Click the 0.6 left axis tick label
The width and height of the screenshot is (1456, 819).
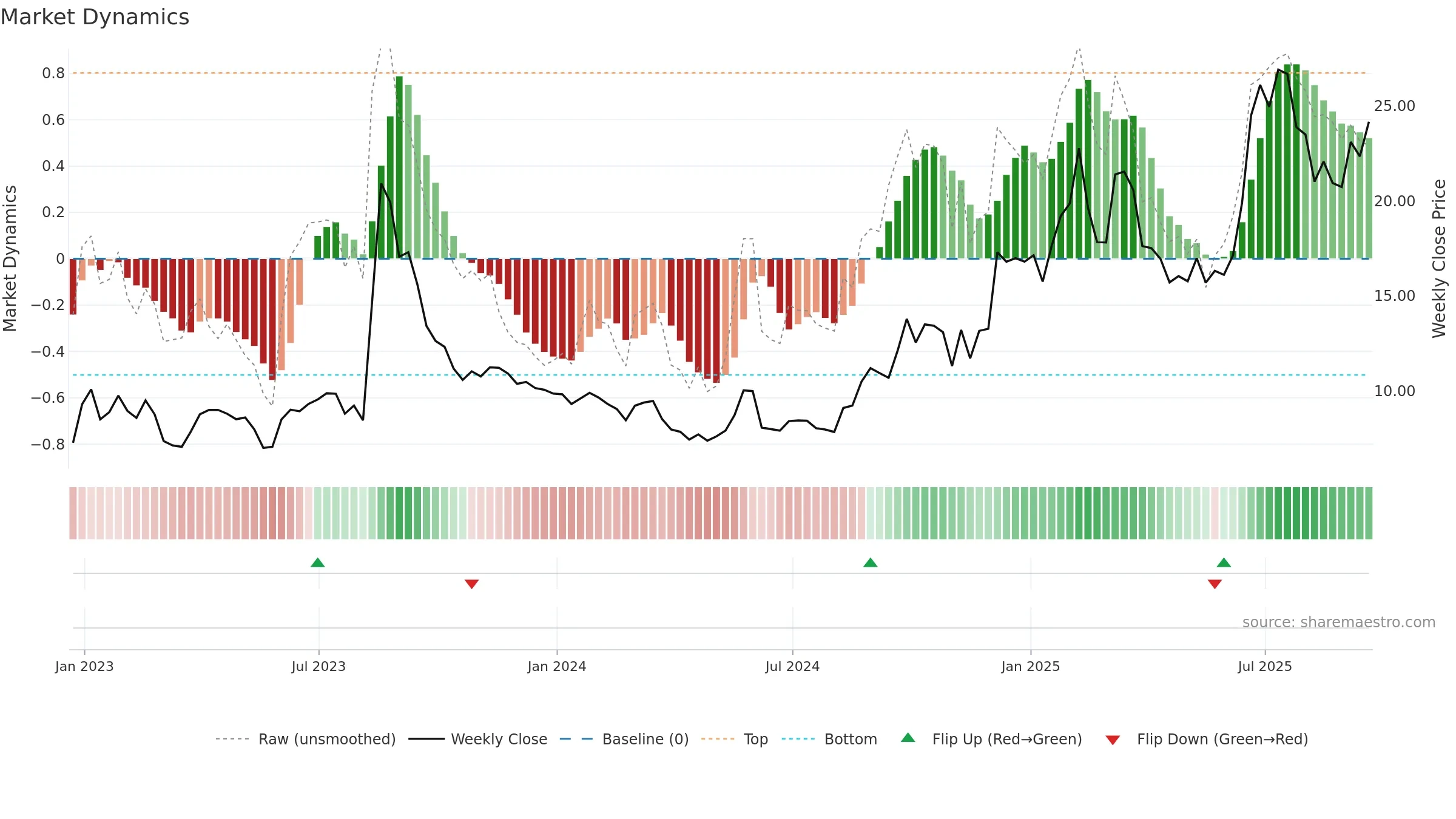(53, 120)
